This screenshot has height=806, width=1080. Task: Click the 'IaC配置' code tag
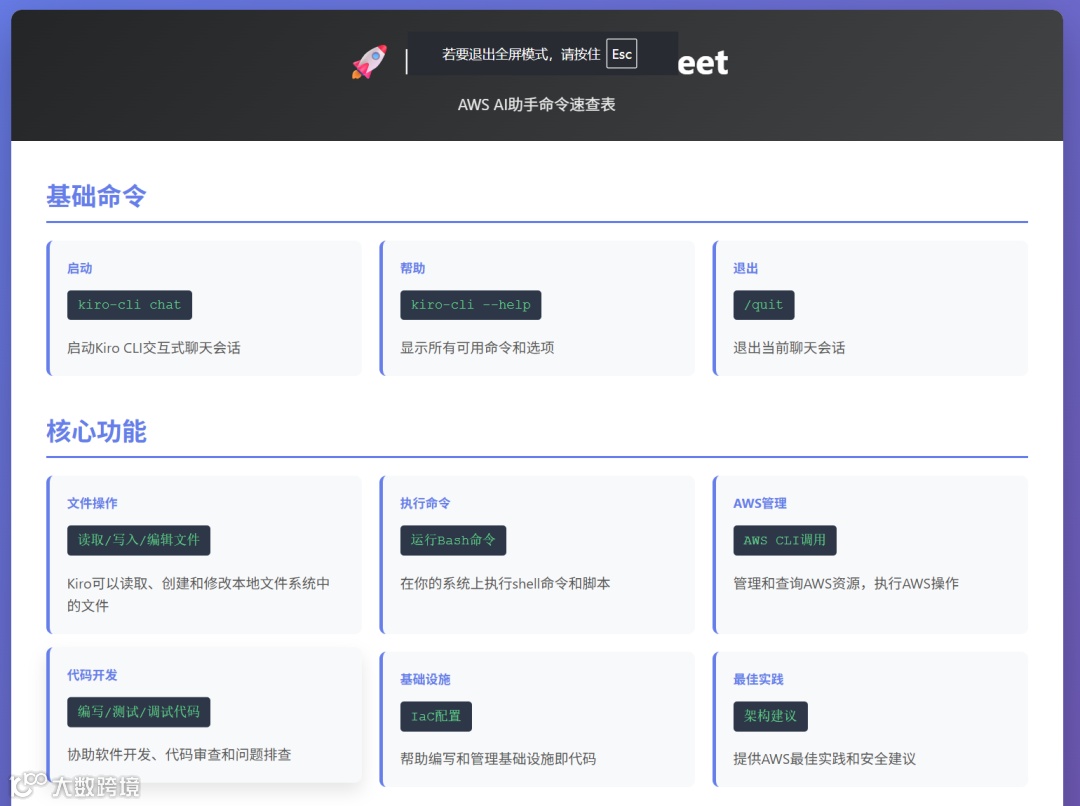(436, 716)
